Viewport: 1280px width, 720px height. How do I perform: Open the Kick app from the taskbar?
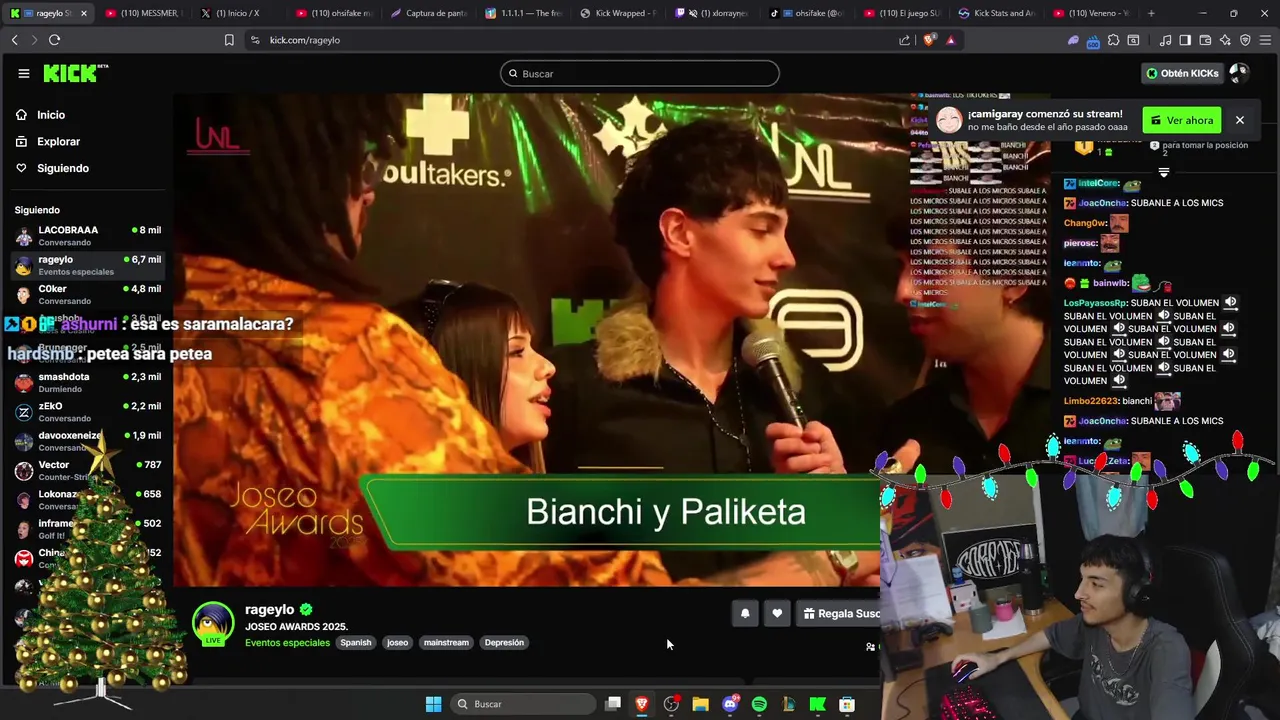point(817,704)
